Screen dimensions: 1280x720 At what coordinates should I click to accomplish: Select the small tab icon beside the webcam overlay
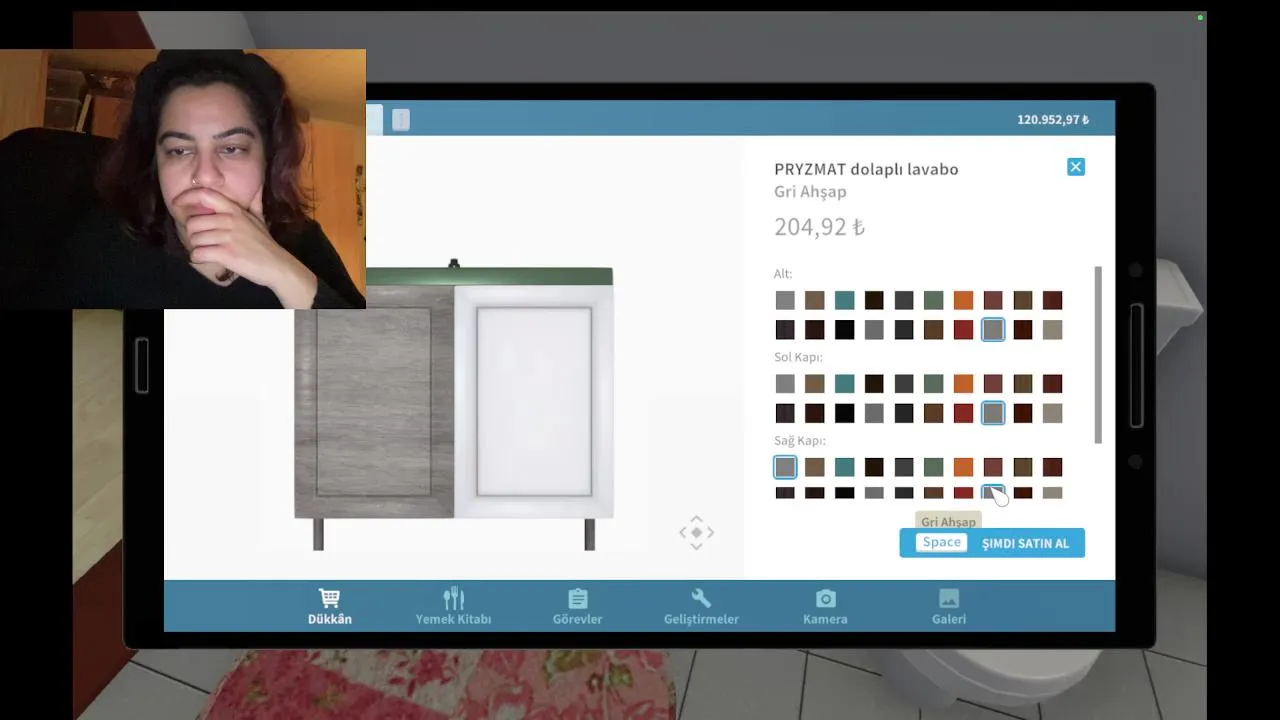tap(401, 120)
